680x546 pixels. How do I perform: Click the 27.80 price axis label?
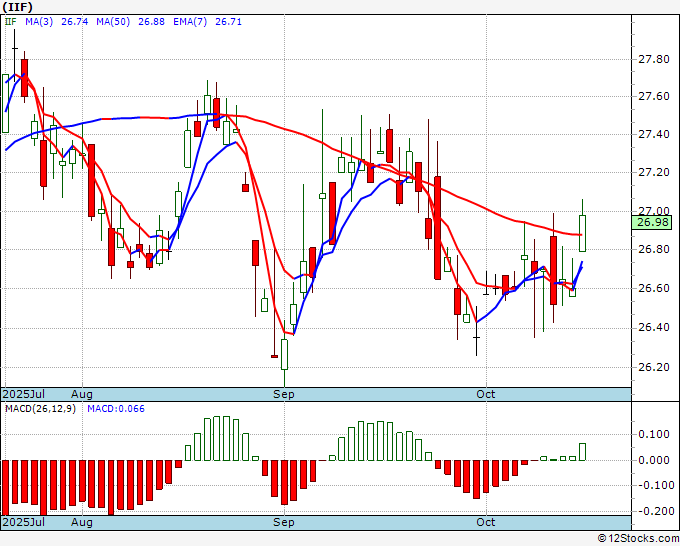(x=654, y=59)
